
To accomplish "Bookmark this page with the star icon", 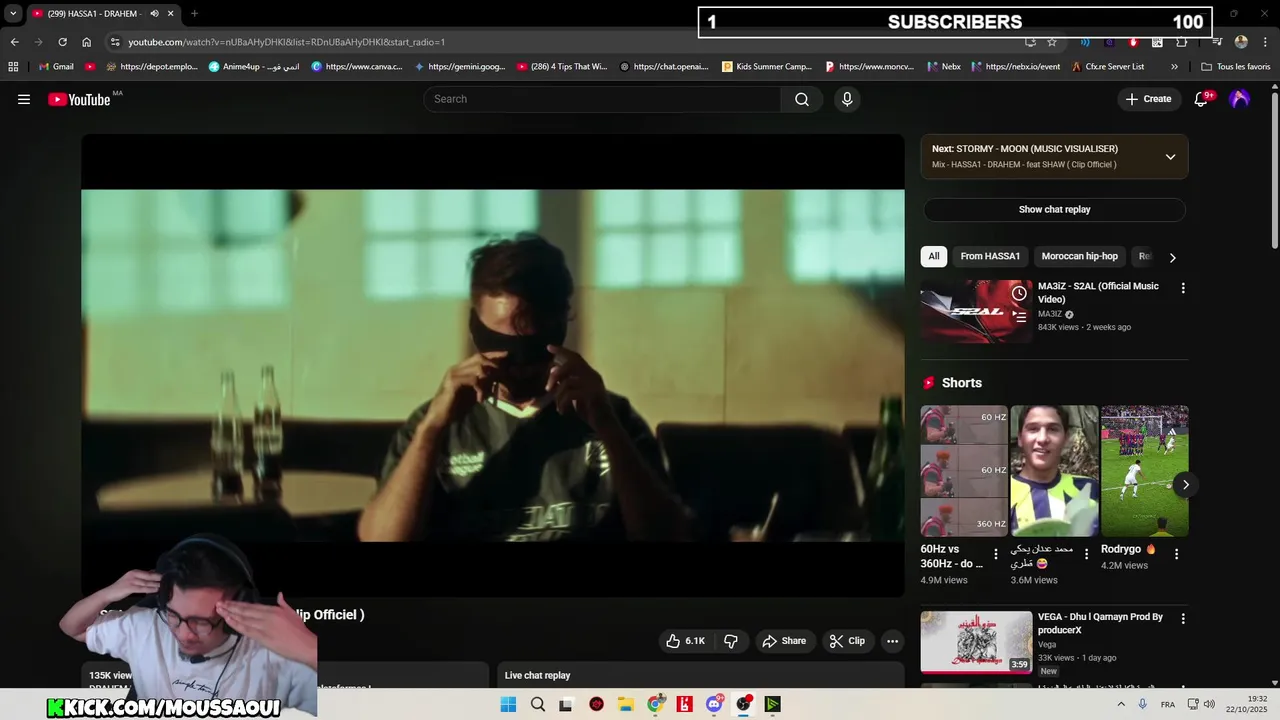I will point(1052,42).
